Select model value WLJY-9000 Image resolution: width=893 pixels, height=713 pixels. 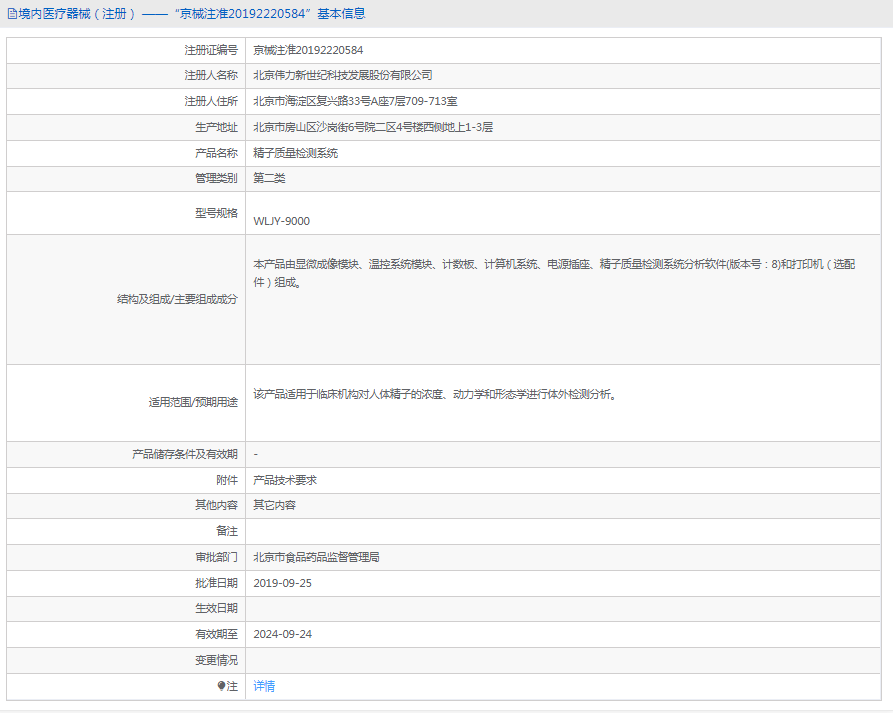tap(281, 221)
